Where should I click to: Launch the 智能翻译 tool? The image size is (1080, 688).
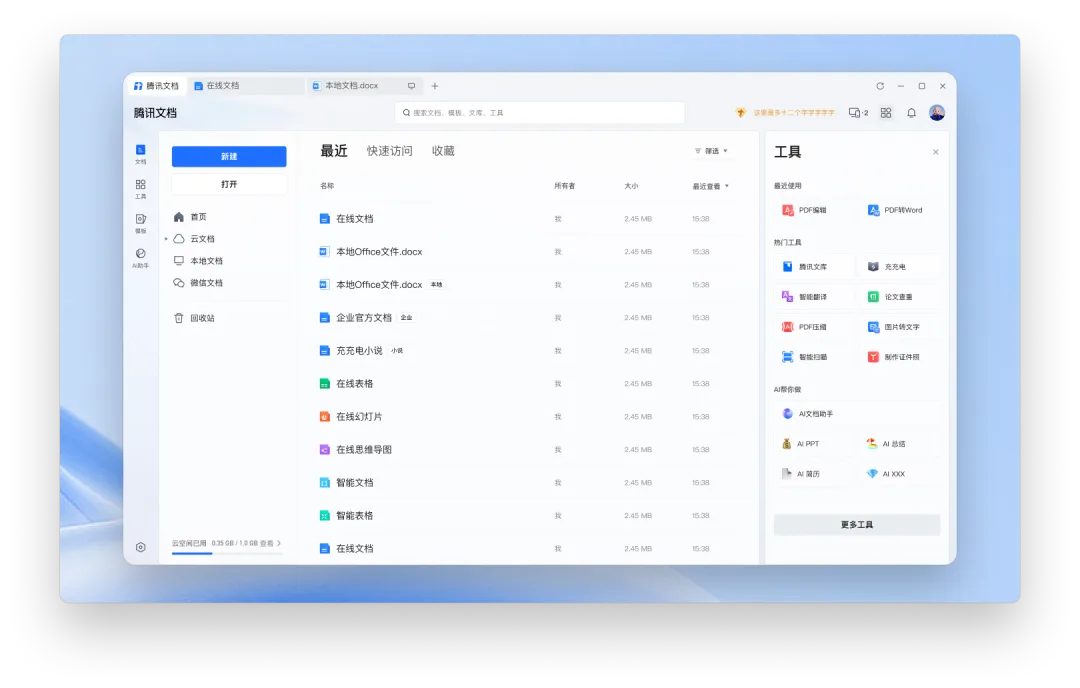[x=813, y=297]
